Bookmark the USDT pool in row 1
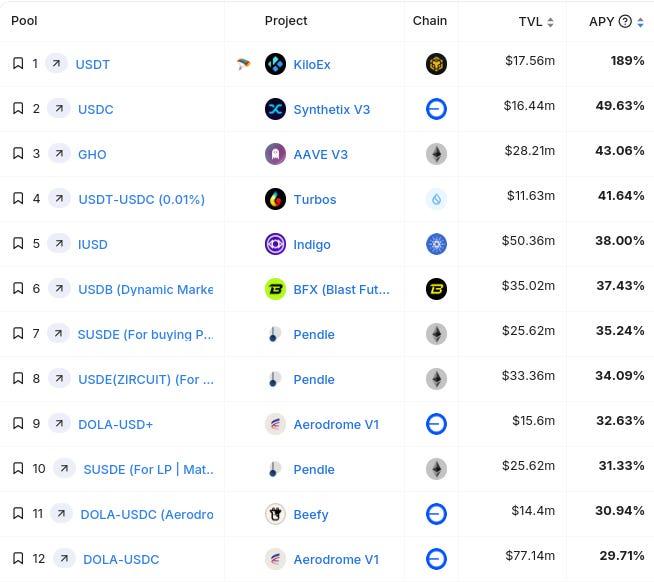Screen dimensions: 654x582 (17, 64)
